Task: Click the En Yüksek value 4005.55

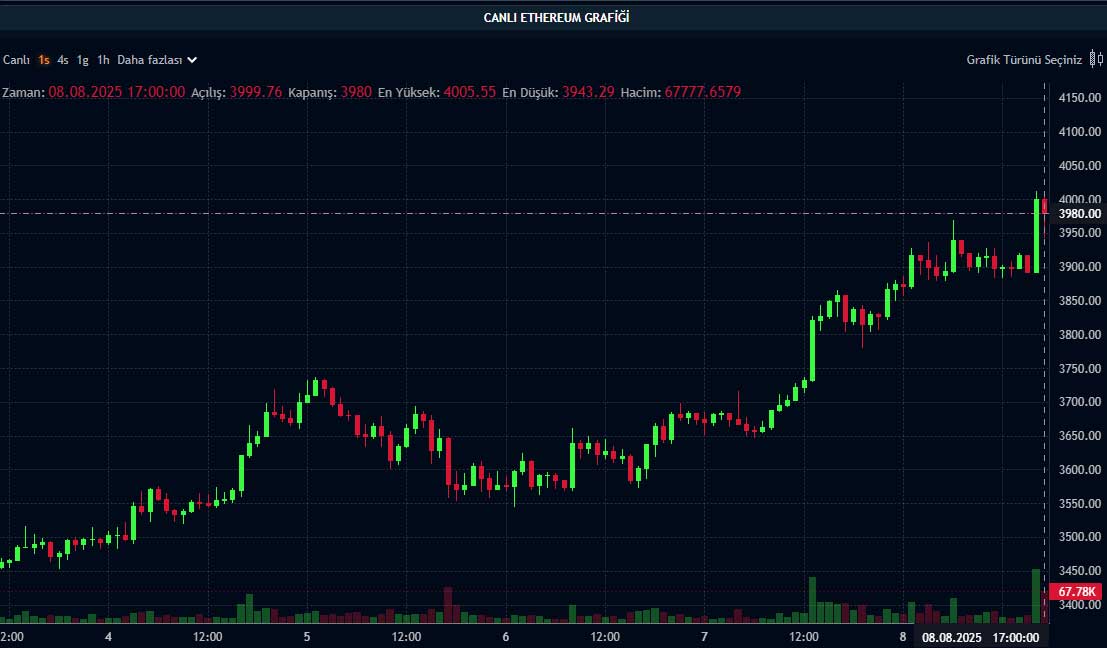Action: click(469, 92)
